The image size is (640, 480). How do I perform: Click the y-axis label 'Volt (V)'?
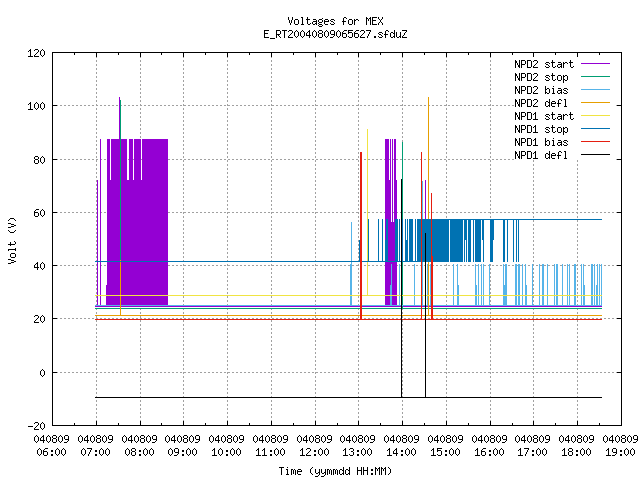click(x=12, y=240)
